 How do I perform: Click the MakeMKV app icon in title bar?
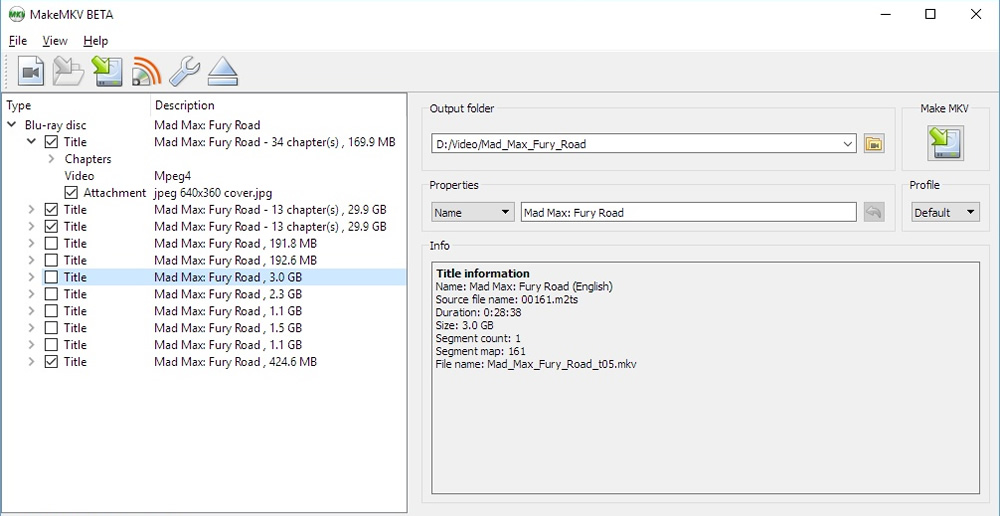[17, 14]
